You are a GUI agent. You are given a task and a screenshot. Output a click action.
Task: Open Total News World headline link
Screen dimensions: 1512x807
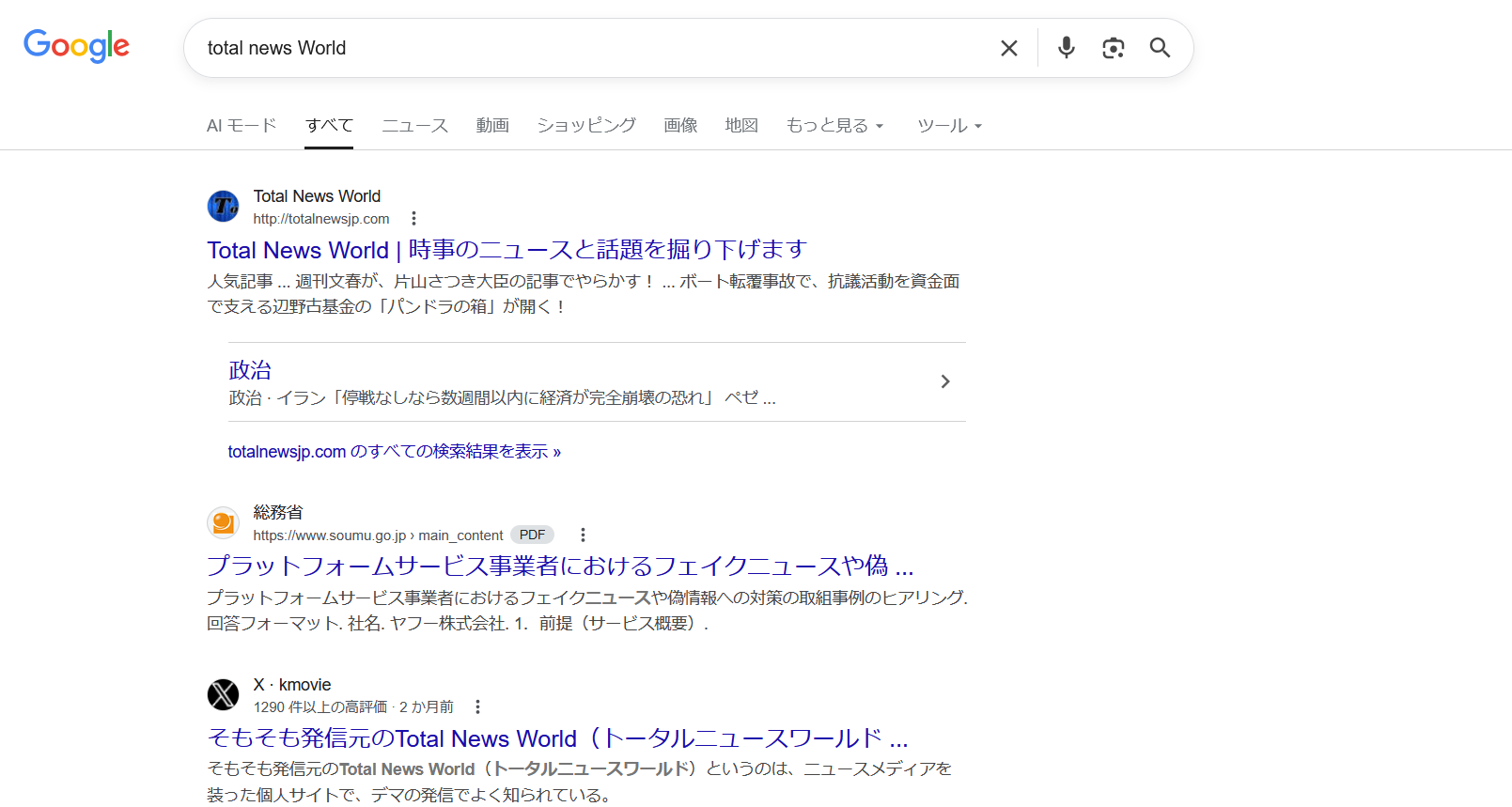[x=507, y=250]
